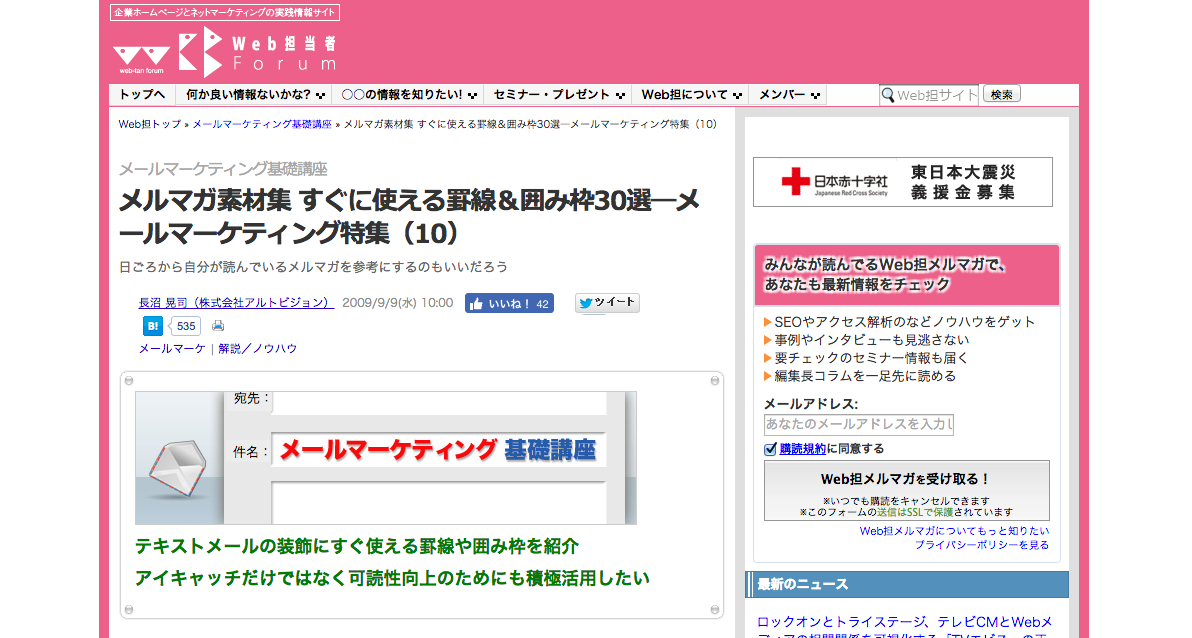
Task: Click the メールマーケティング基礎講座 article banner image
Action: [385, 458]
